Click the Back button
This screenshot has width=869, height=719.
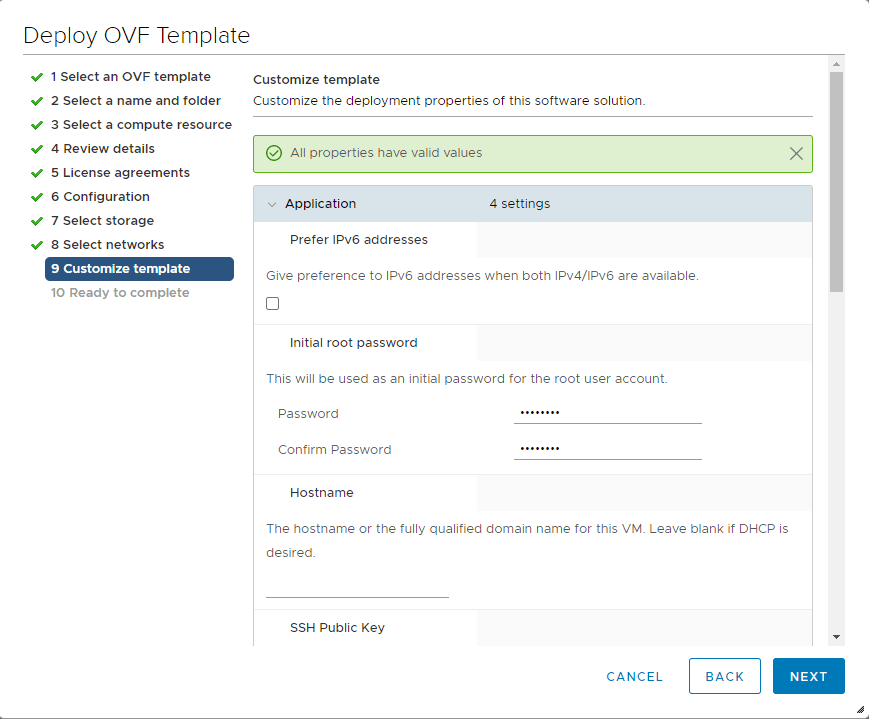pos(724,676)
